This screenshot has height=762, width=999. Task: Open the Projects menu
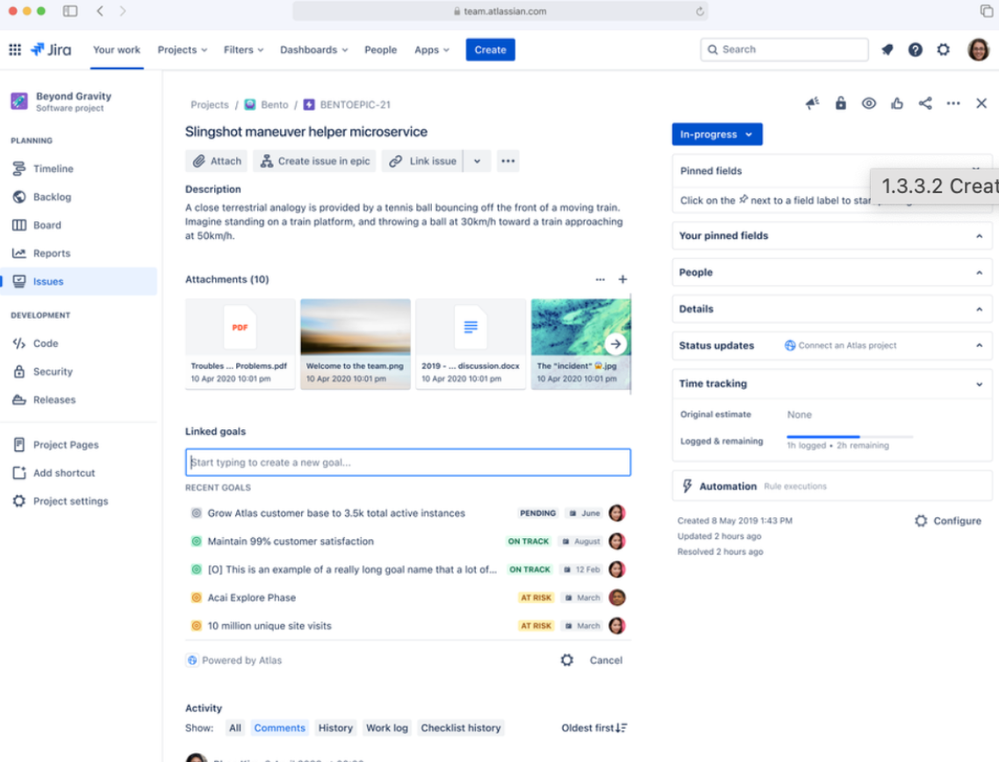coord(181,49)
